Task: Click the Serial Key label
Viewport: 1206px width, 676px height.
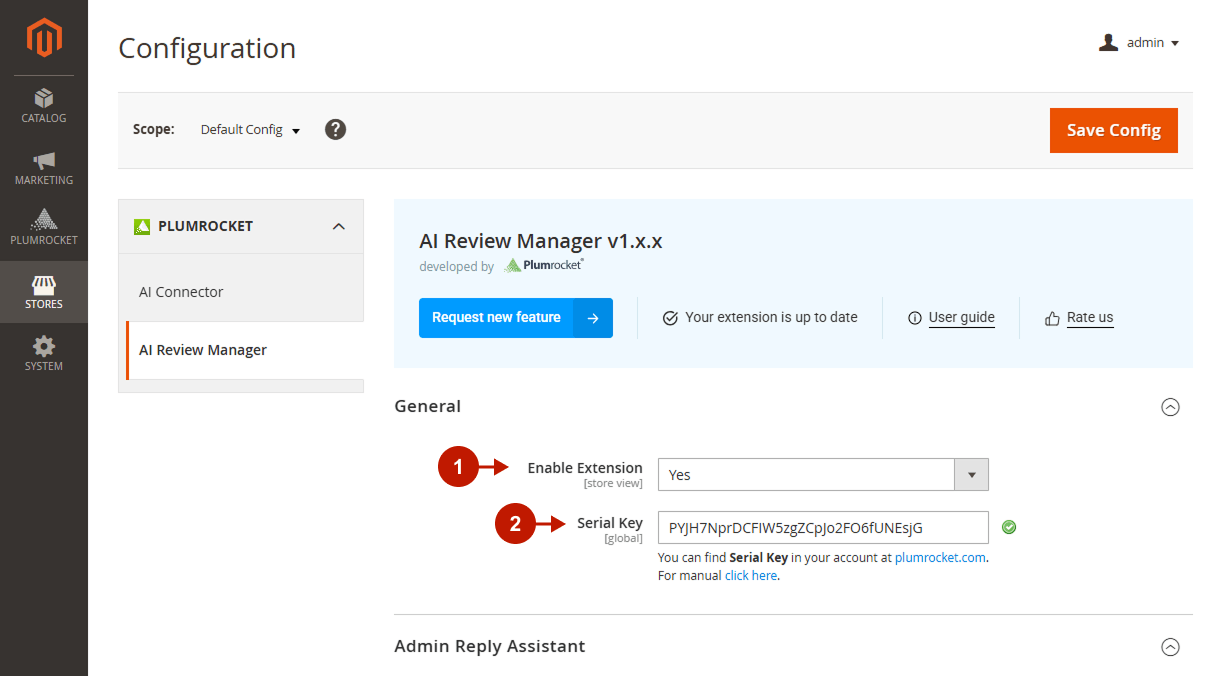Action: (x=610, y=523)
